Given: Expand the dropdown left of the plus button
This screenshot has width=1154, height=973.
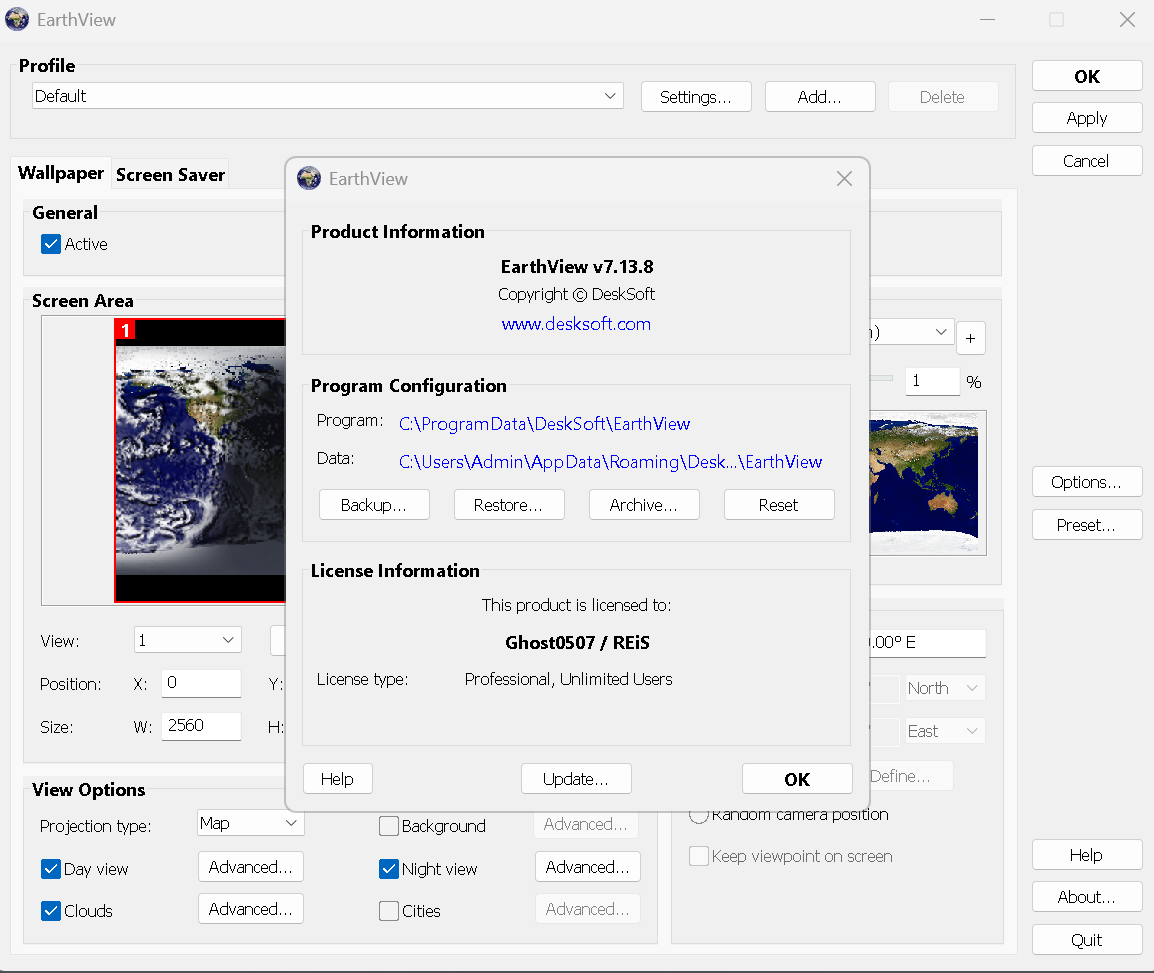Looking at the screenshot, I should [913, 332].
